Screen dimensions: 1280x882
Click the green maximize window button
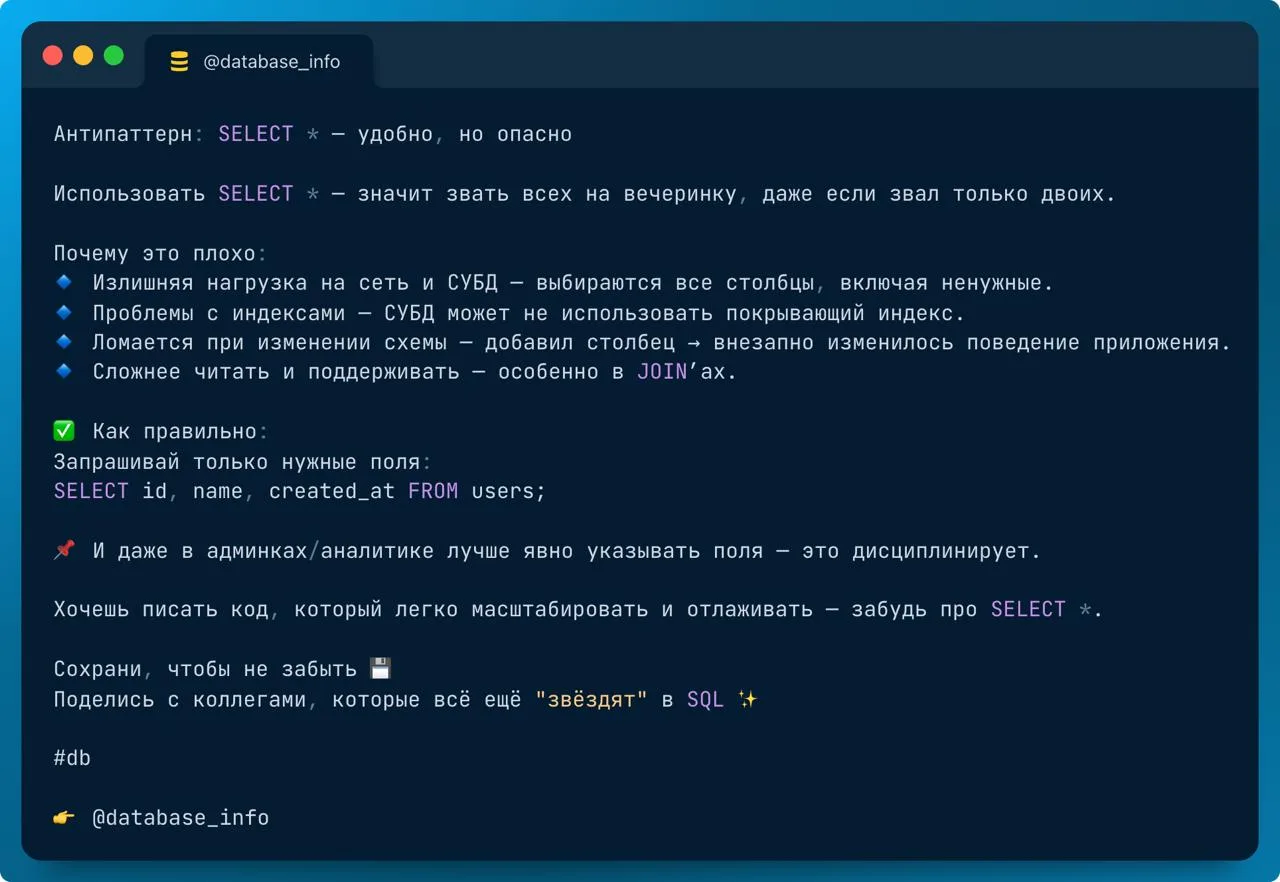tap(114, 56)
